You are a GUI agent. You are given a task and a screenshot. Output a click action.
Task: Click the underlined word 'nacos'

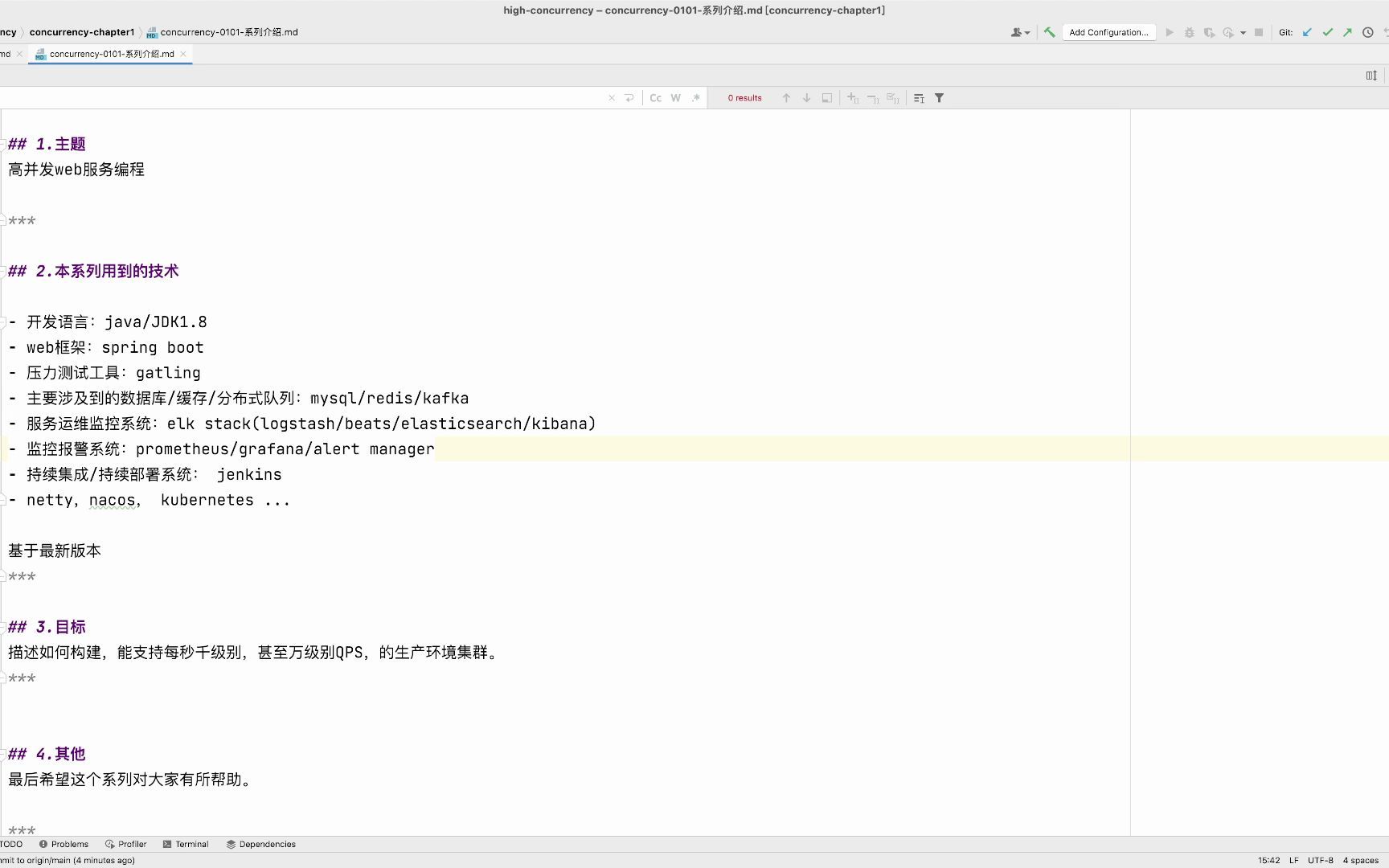coord(113,500)
